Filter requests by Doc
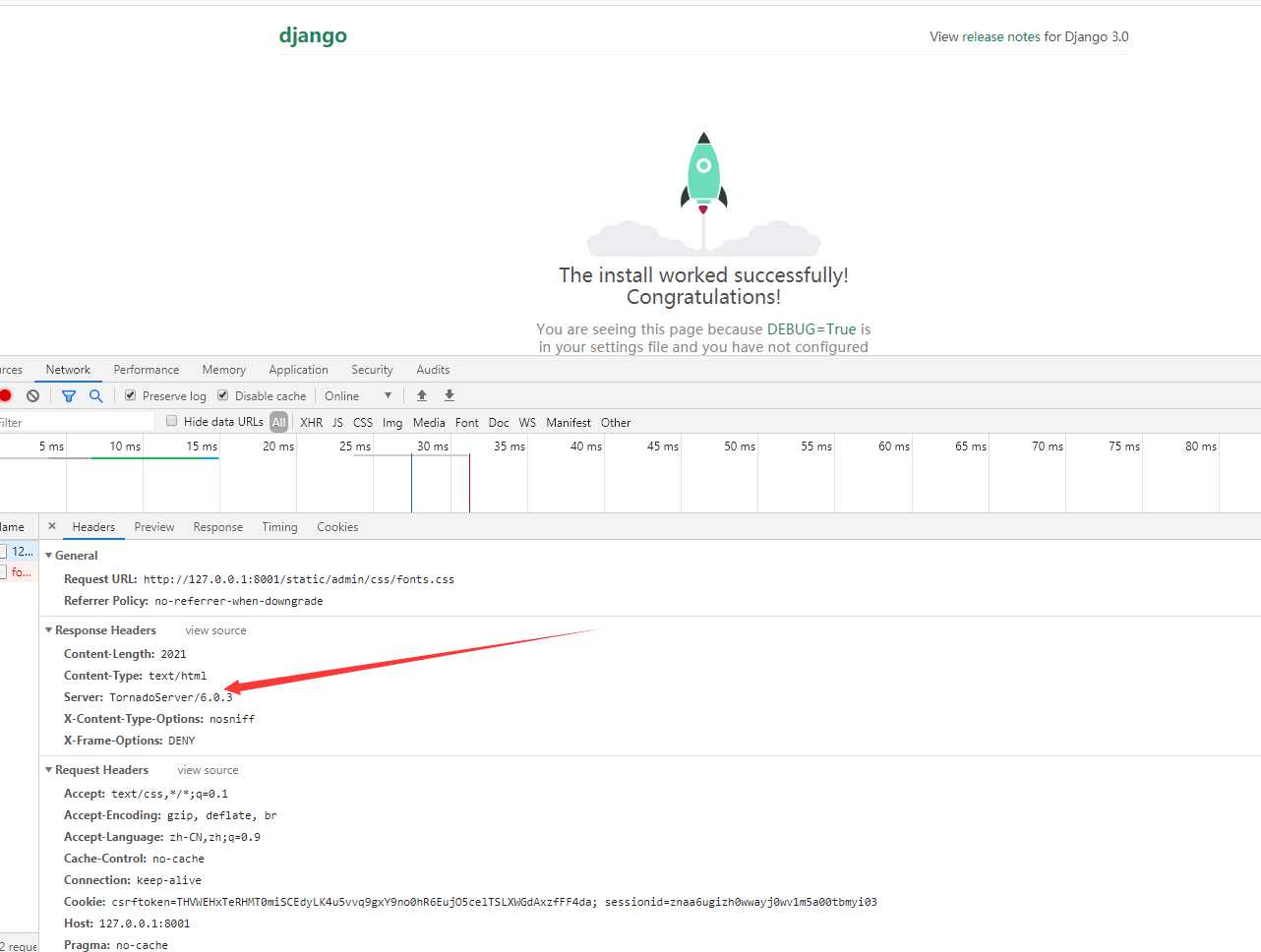 [499, 422]
